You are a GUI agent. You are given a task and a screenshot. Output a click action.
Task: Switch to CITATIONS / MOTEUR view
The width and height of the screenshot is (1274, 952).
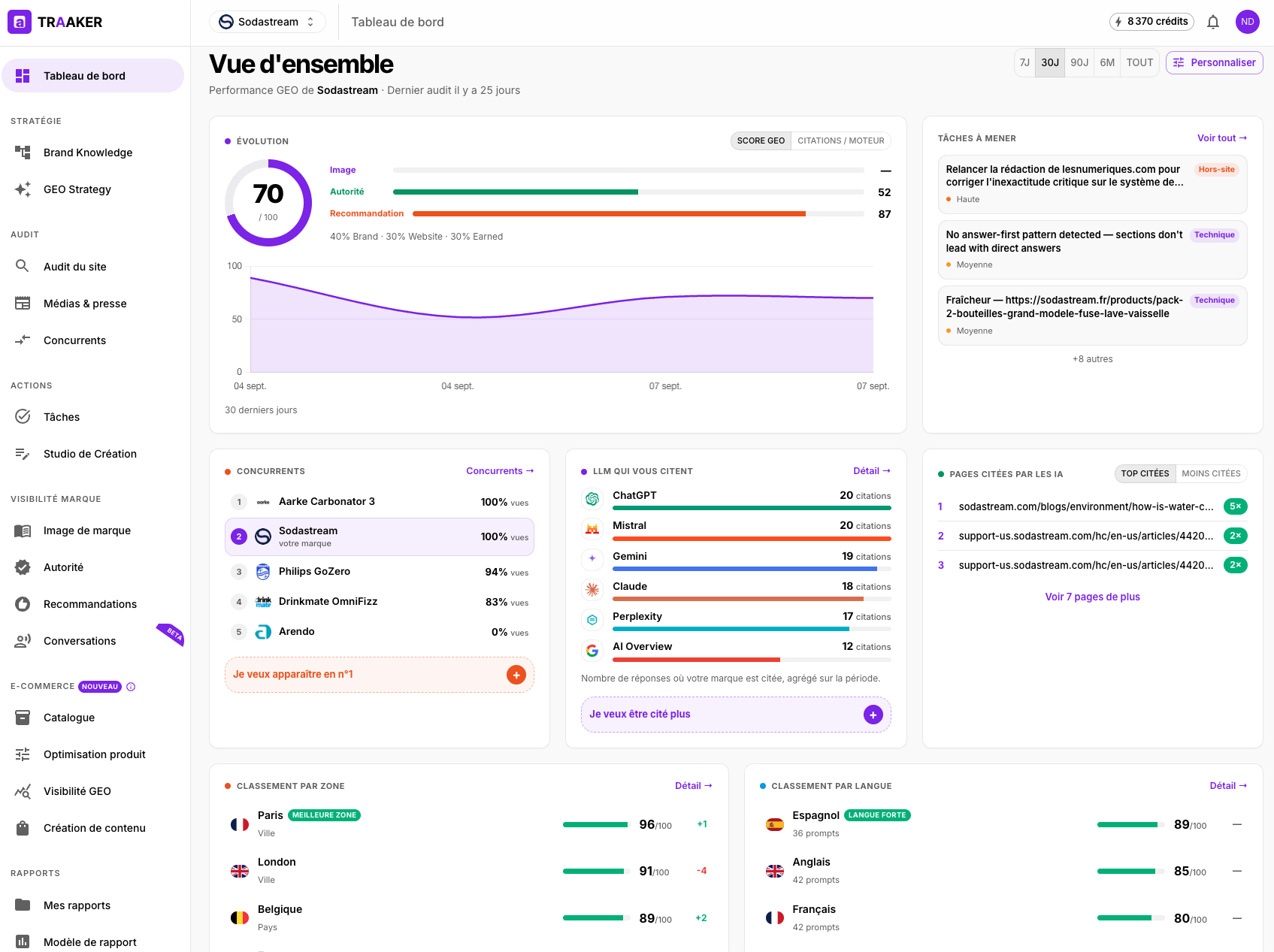(840, 141)
